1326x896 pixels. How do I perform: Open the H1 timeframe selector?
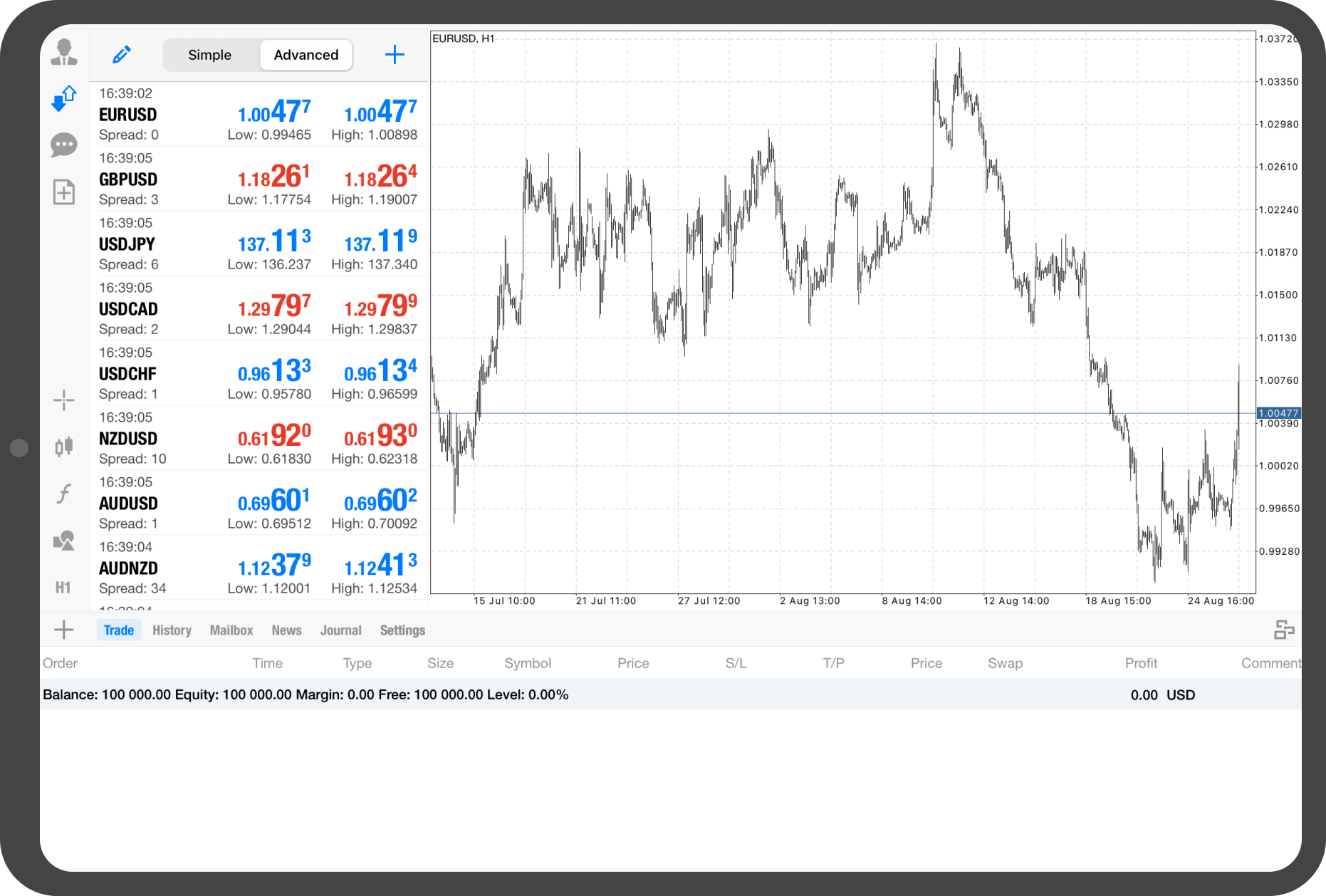63,588
